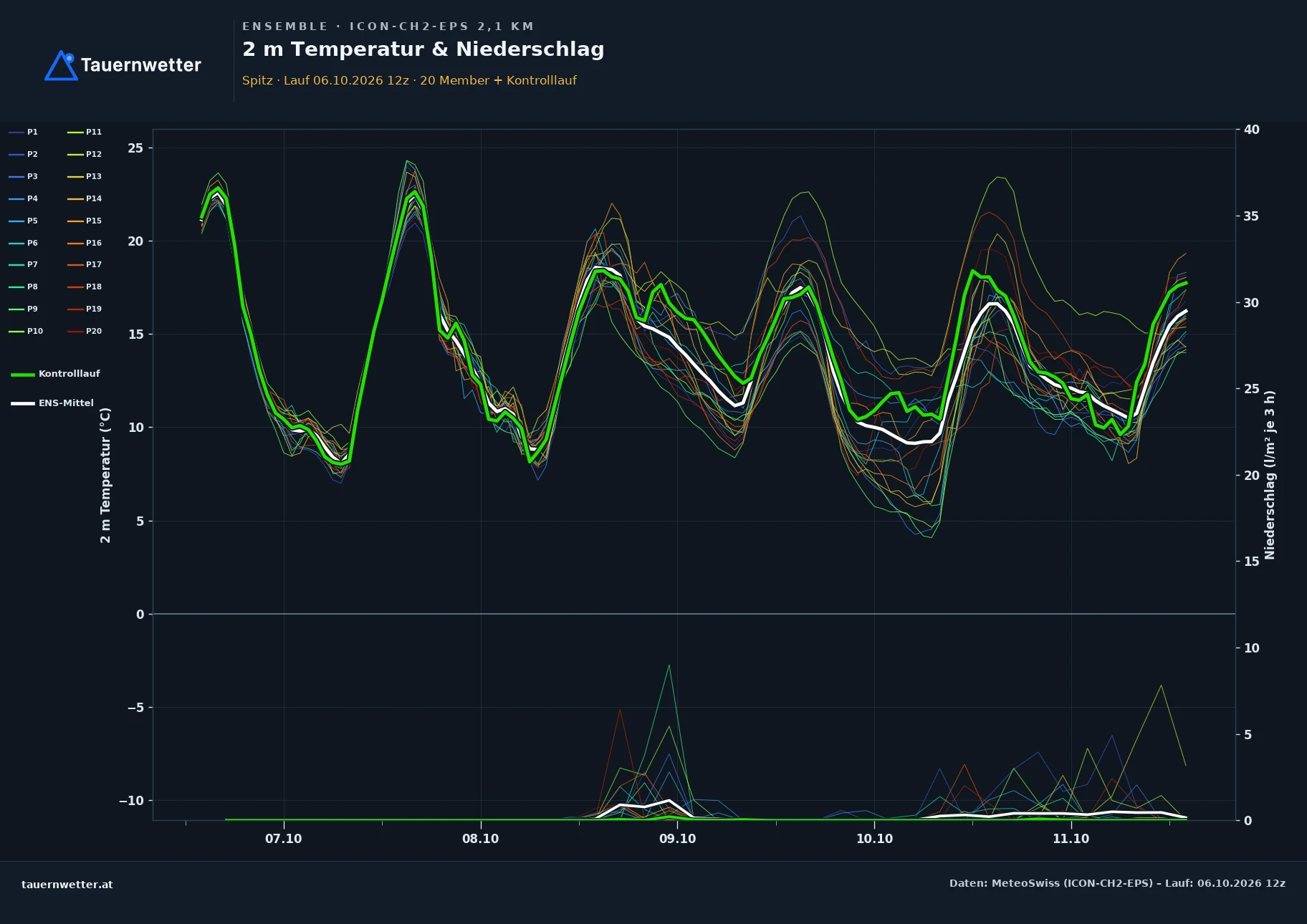Toggle the P5 legend entry
The height and width of the screenshot is (924, 1307).
(x=24, y=221)
